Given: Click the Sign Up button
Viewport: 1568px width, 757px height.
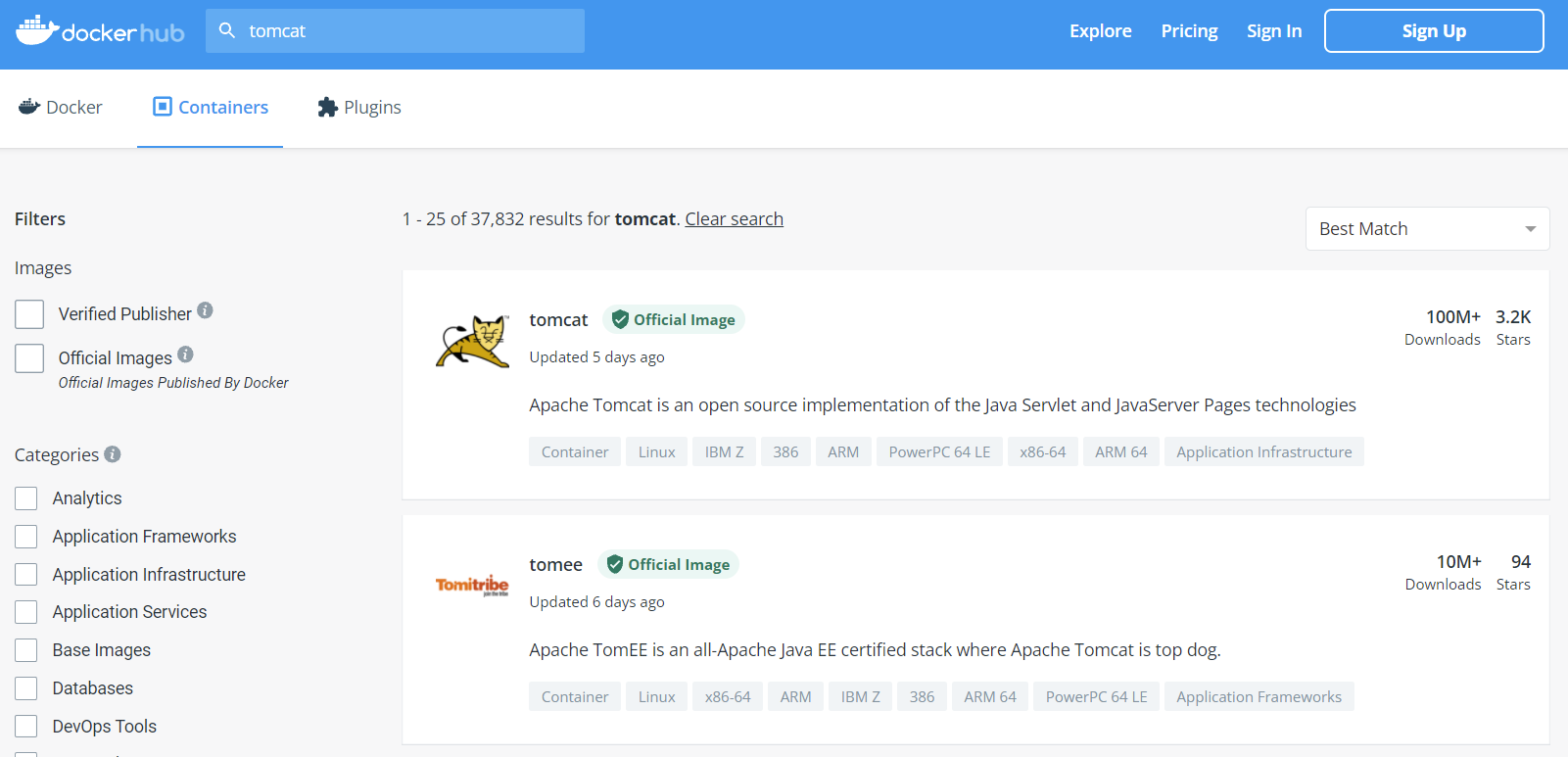Looking at the screenshot, I should [1434, 31].
